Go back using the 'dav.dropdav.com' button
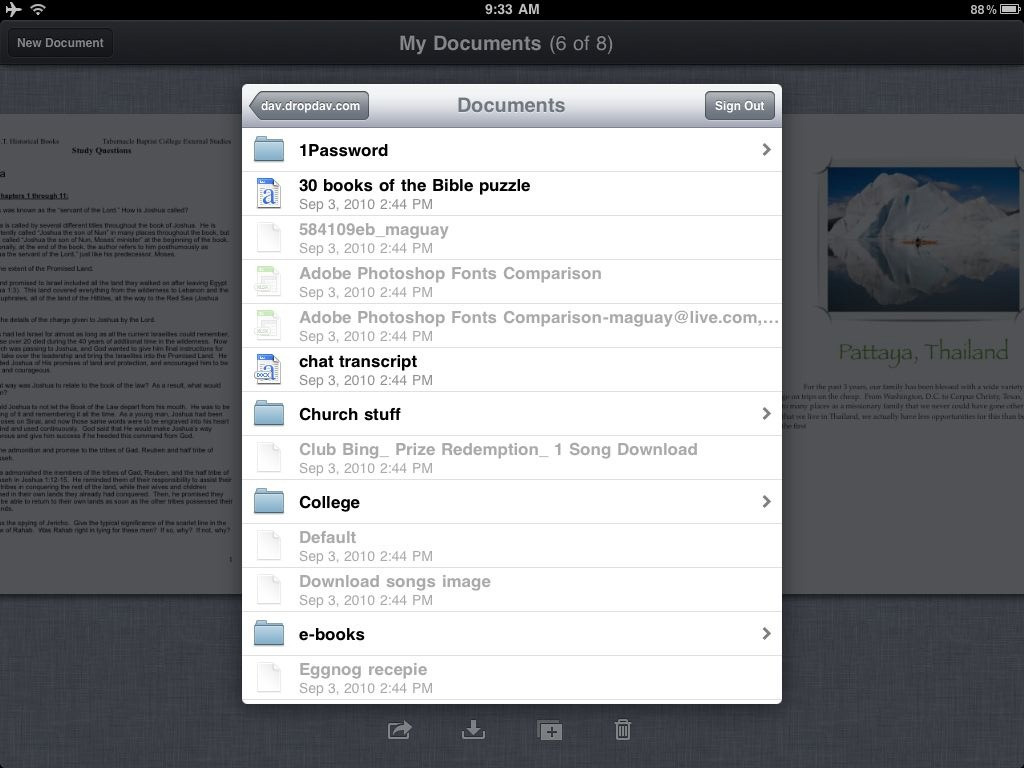Screen dimensions: 1024x768 pyautogui.click(x=308, y=105)
